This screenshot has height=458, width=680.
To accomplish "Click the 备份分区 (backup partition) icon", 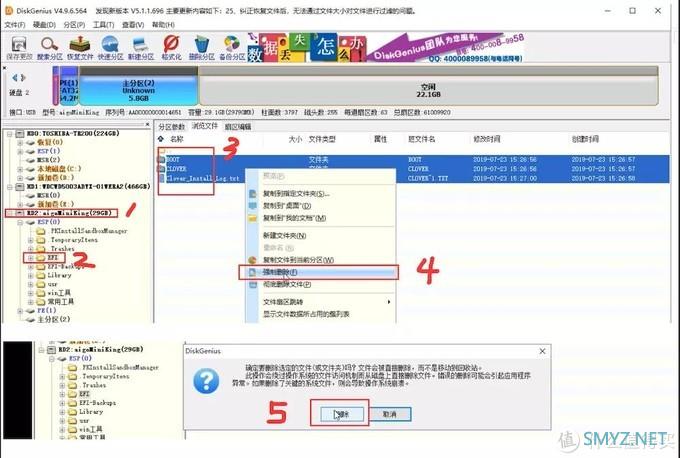I will pyautogui.click(x=232, y=48).
